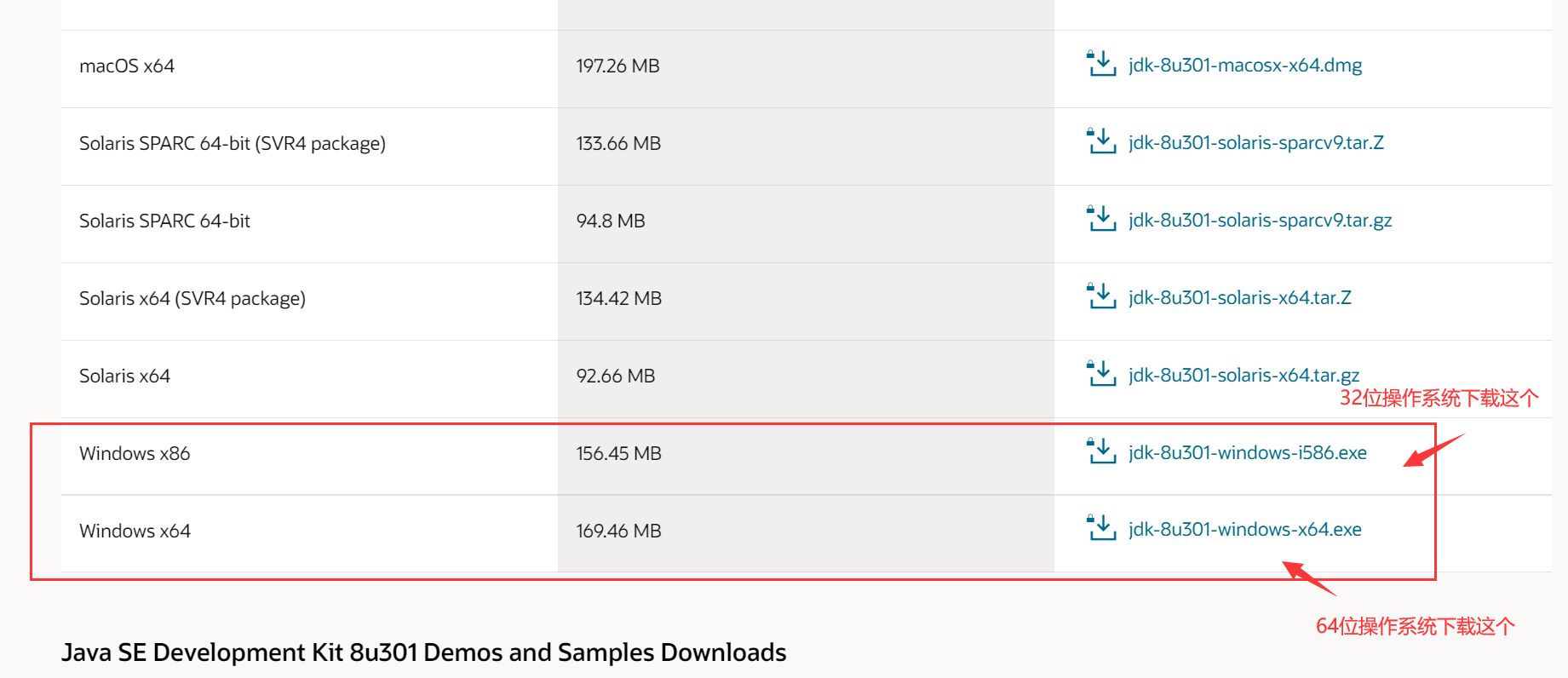Open jdk-8u301-solaris-sparcv9.tar.Z download link

pyautogui.click(x=1256, y=142)
